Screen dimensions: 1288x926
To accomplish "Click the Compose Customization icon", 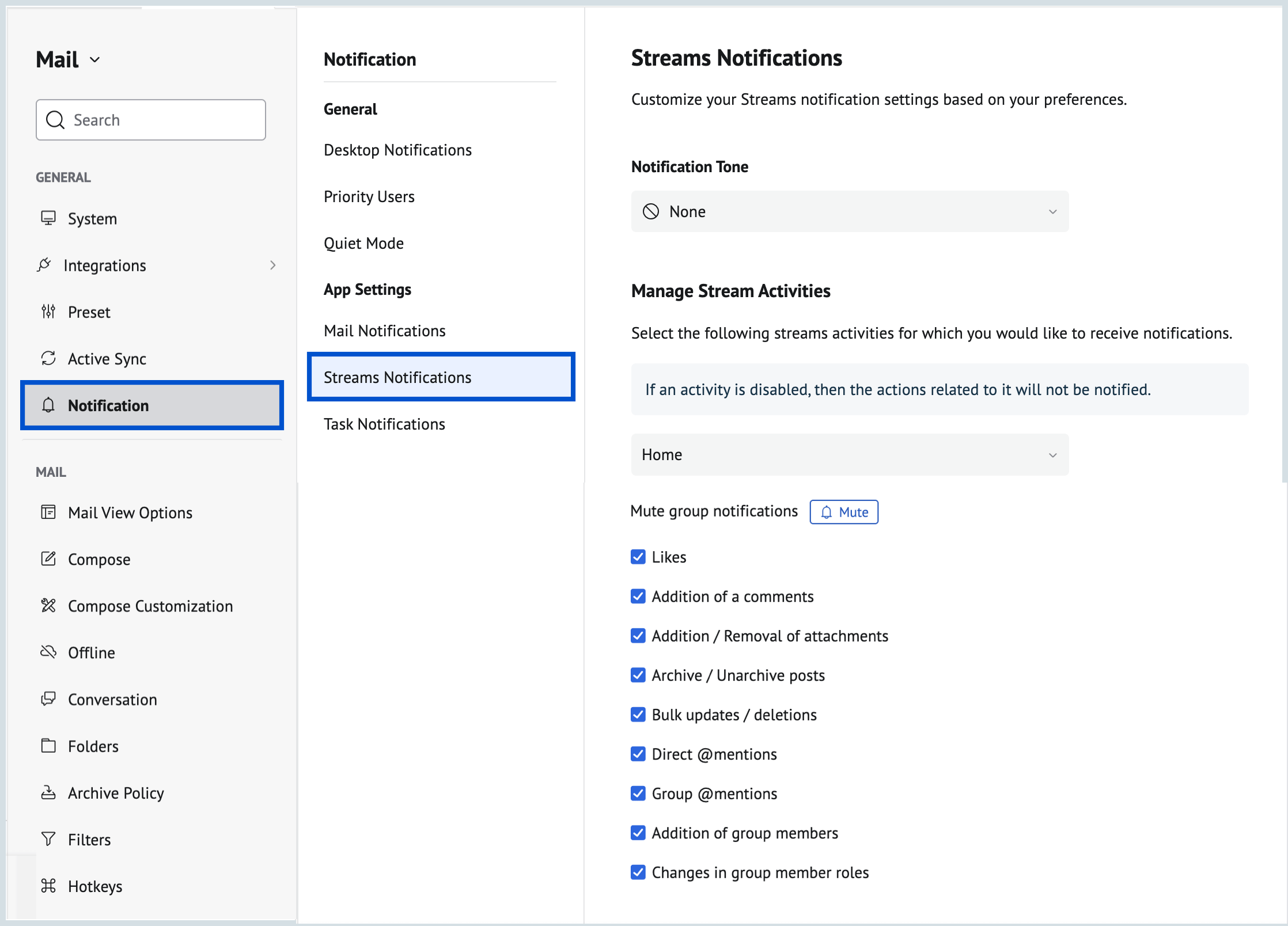I will point(48,606).
